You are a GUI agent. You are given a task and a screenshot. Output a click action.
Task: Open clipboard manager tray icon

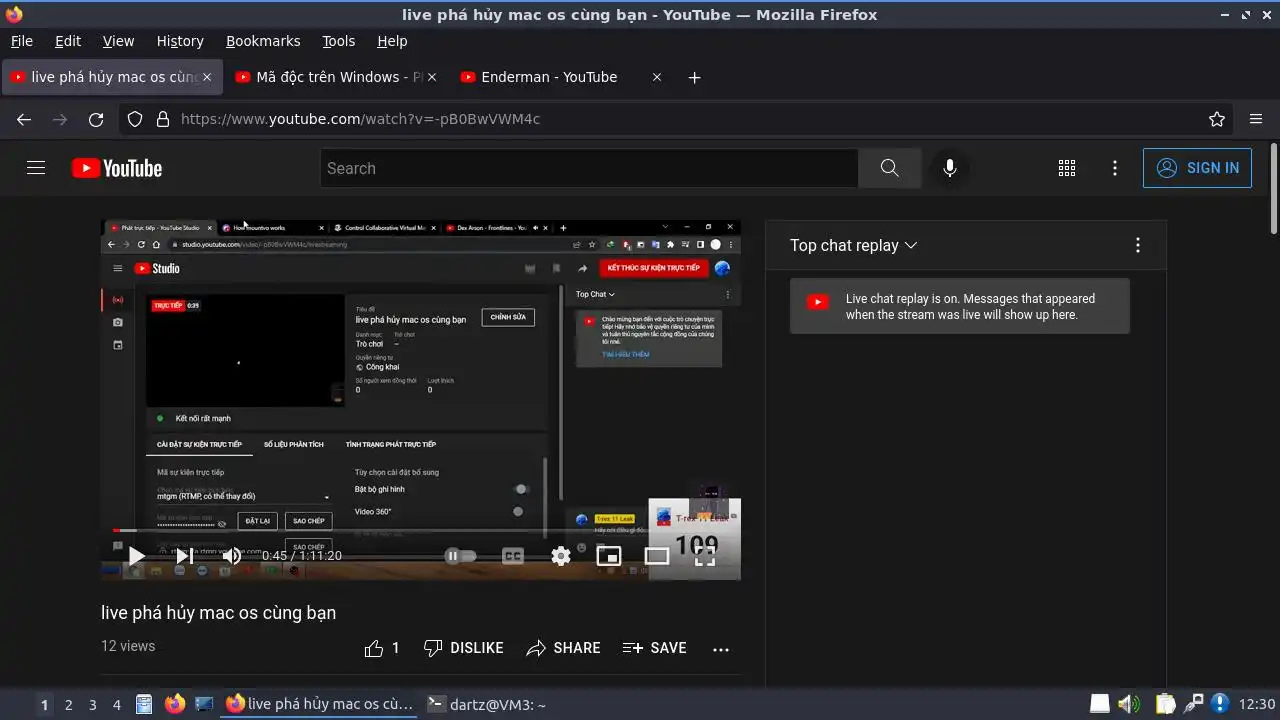tap(1165, 704)
